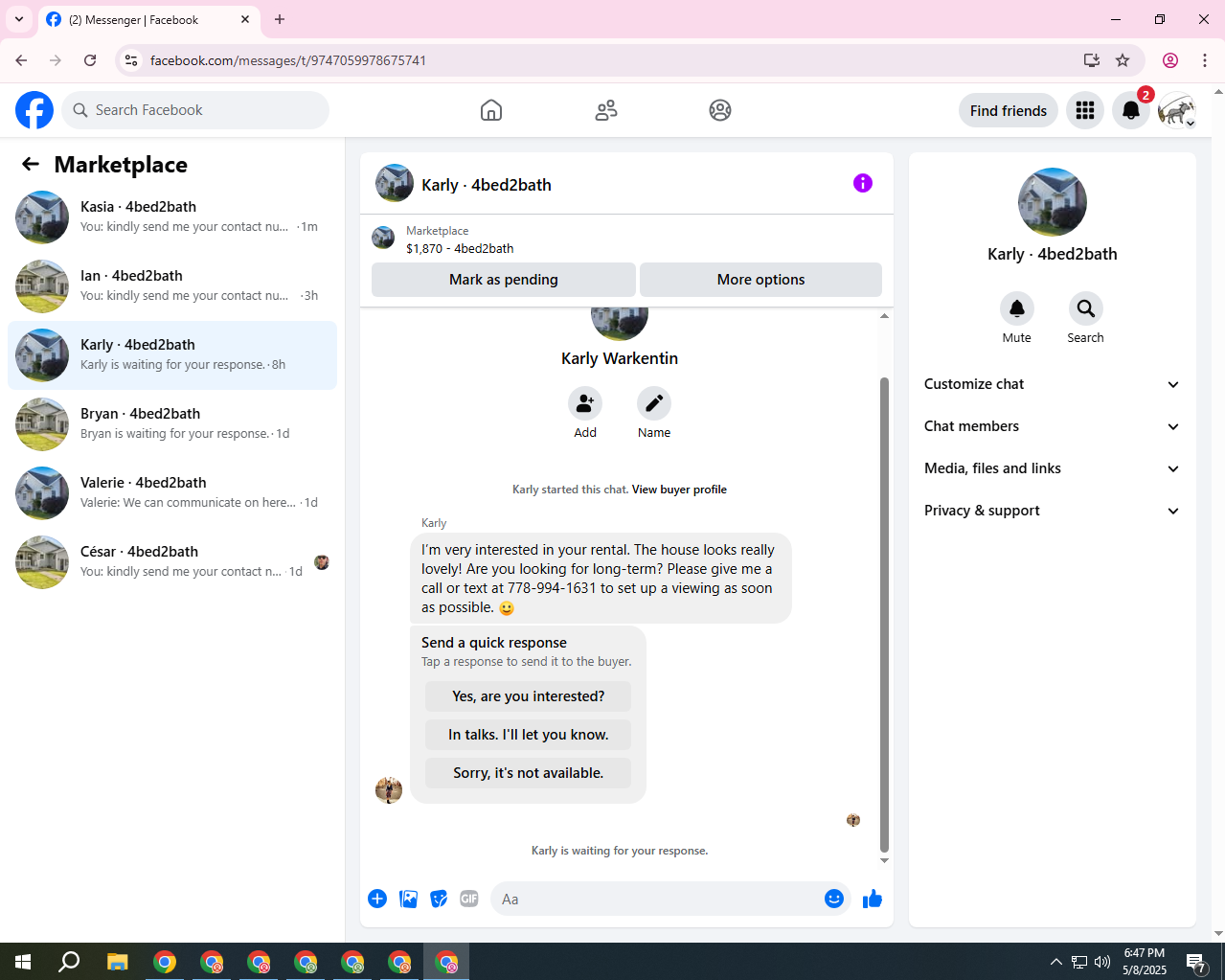Open taskbar clock showing 6:47 PM
Screen dimensions: 1225x980
[x=1145, y=962]
